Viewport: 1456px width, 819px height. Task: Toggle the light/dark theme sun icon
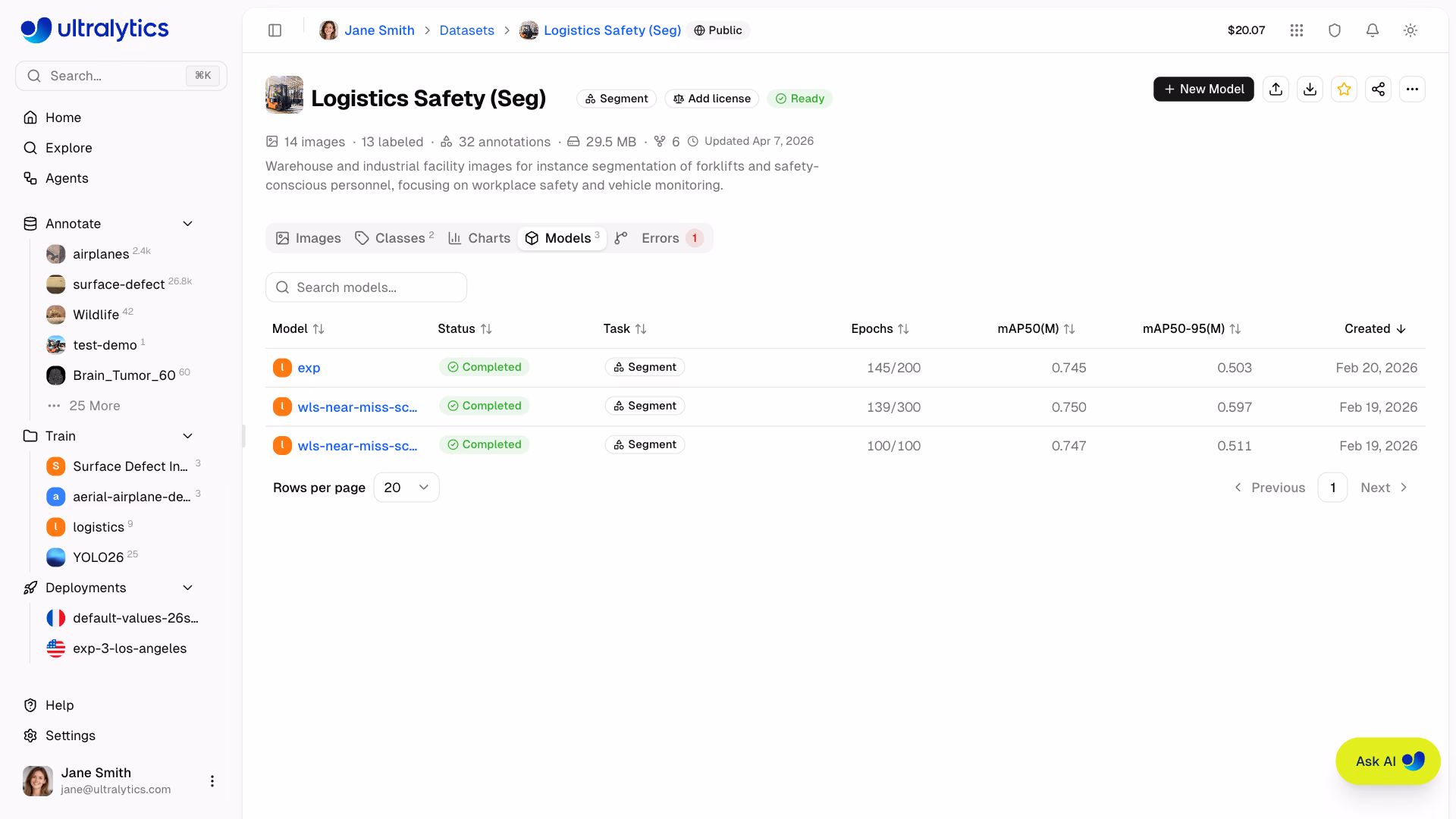pos(1410,30)
